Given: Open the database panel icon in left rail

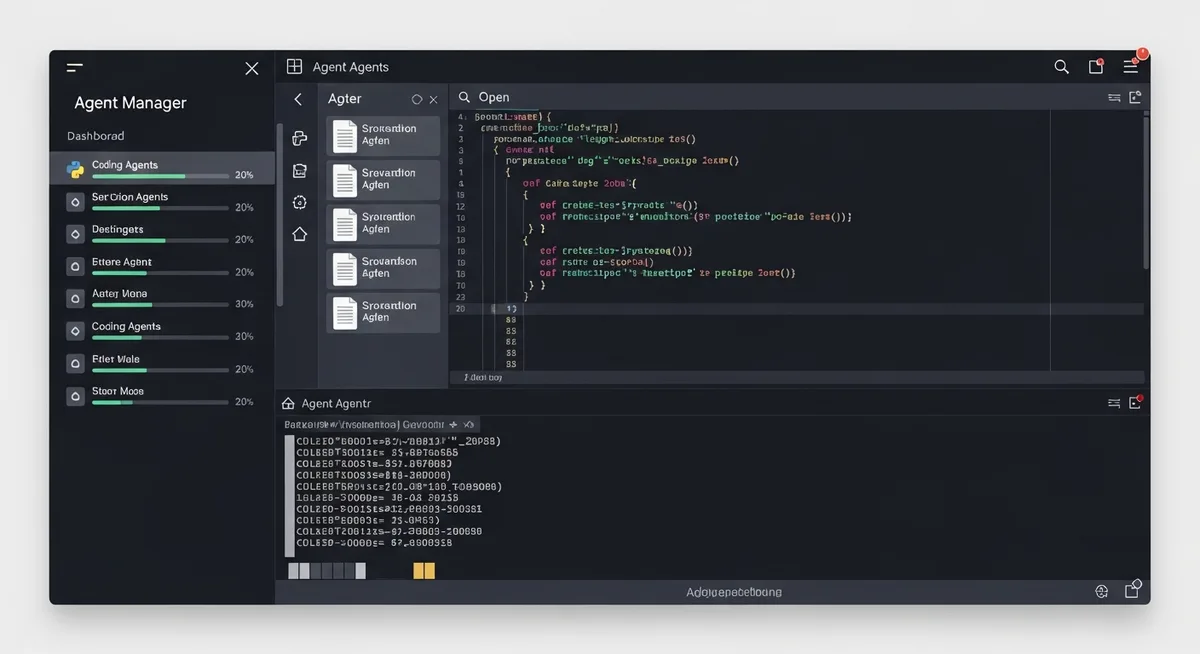Looking at the screenshot, I should (x=298, y=170).
